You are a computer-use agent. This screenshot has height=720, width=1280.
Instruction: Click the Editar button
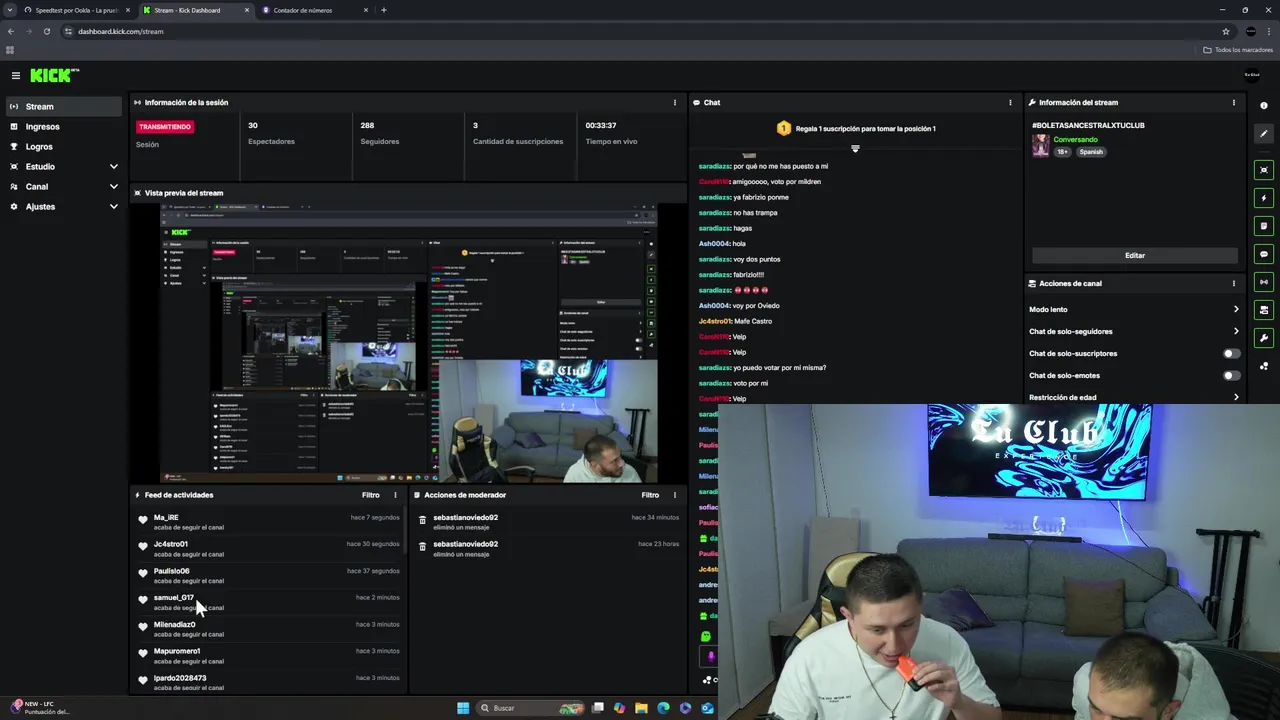click(1134, 255)
